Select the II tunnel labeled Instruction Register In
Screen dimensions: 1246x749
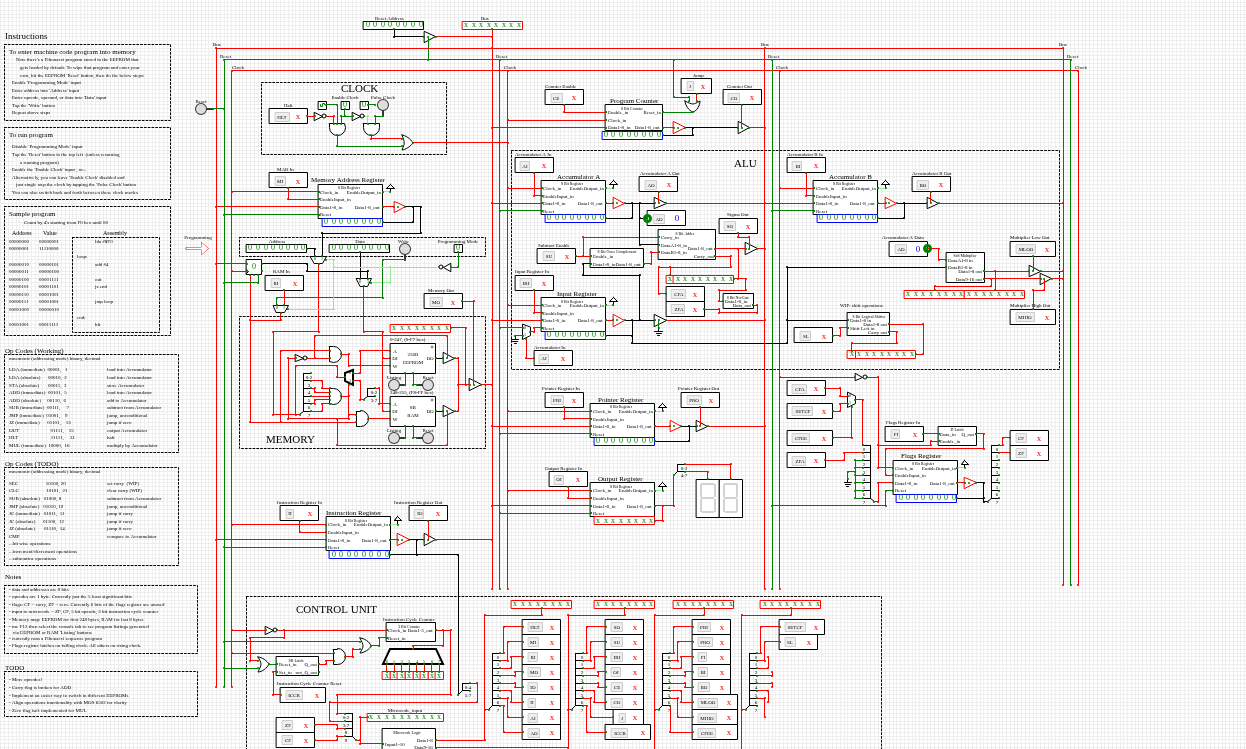pyautogui.click(x=299, y=513)
